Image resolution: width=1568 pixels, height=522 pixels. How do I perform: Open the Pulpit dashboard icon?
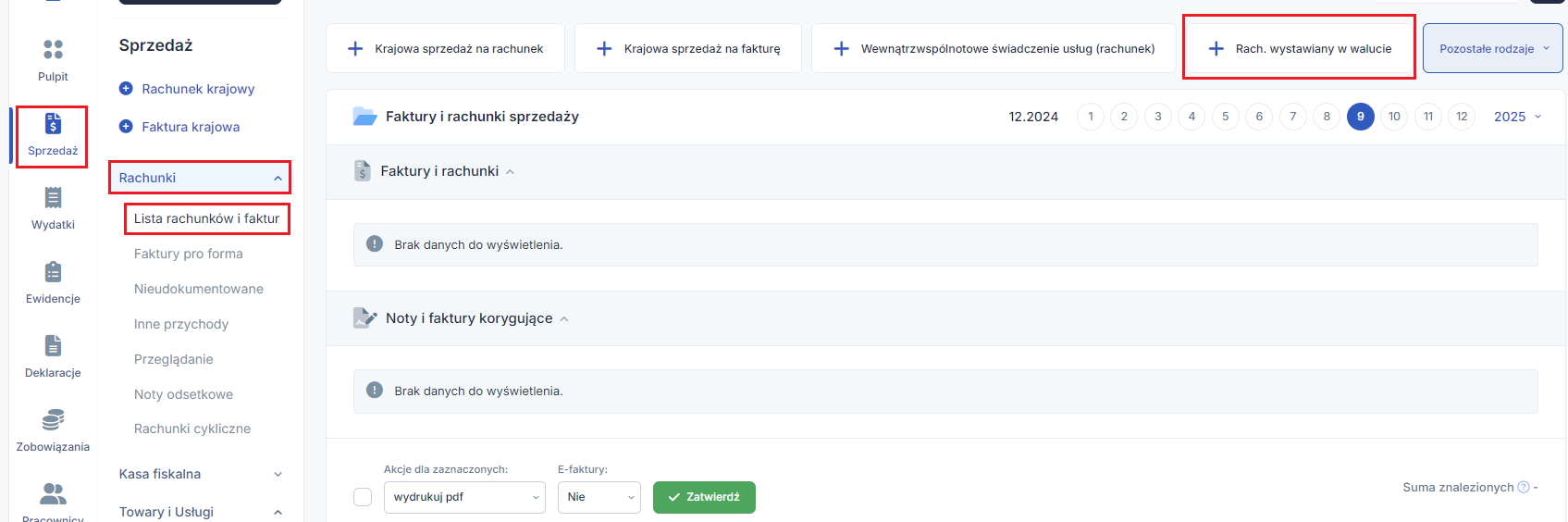coord(53,49)
